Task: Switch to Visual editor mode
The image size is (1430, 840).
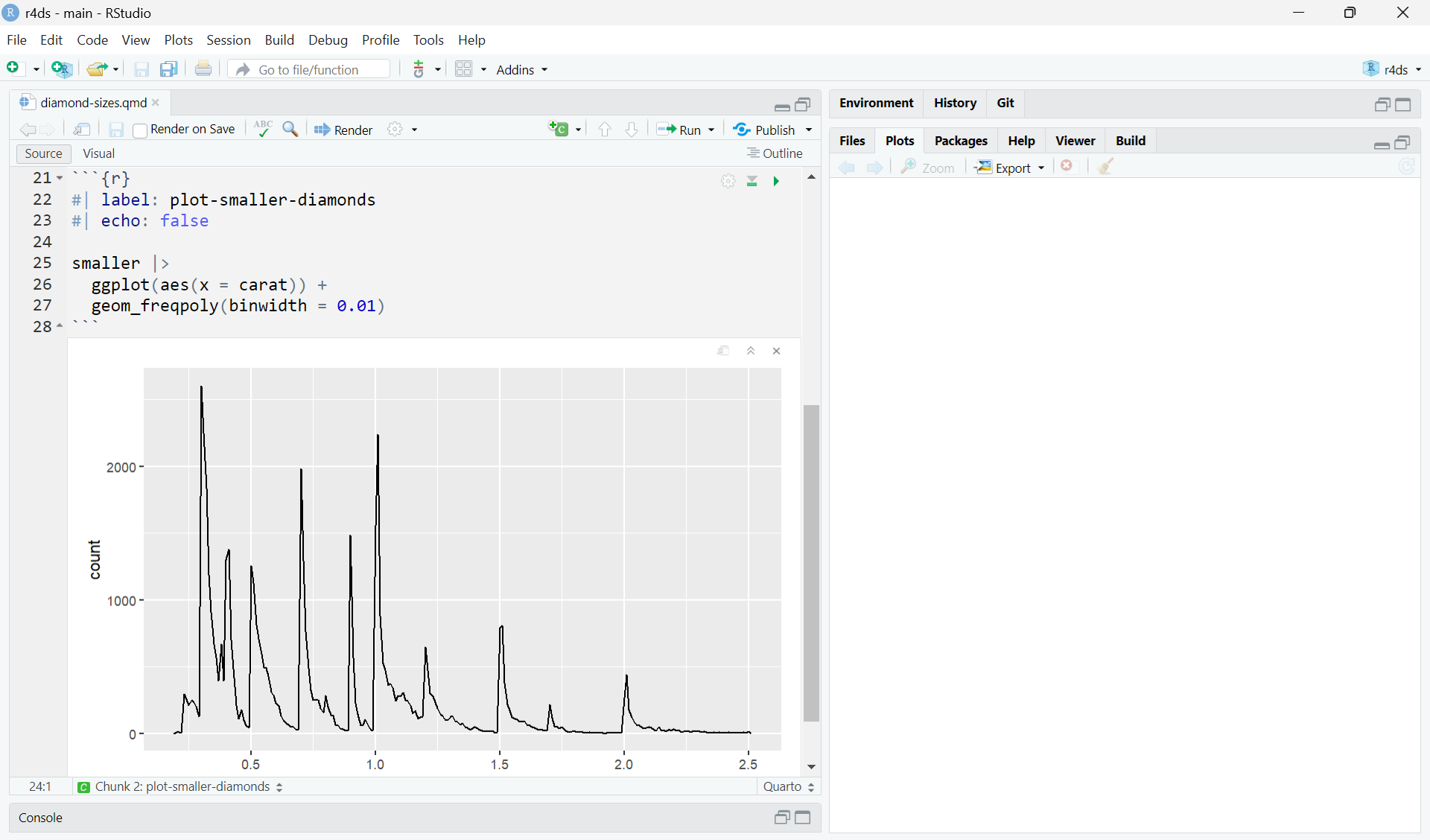Action: pos(99,153)
